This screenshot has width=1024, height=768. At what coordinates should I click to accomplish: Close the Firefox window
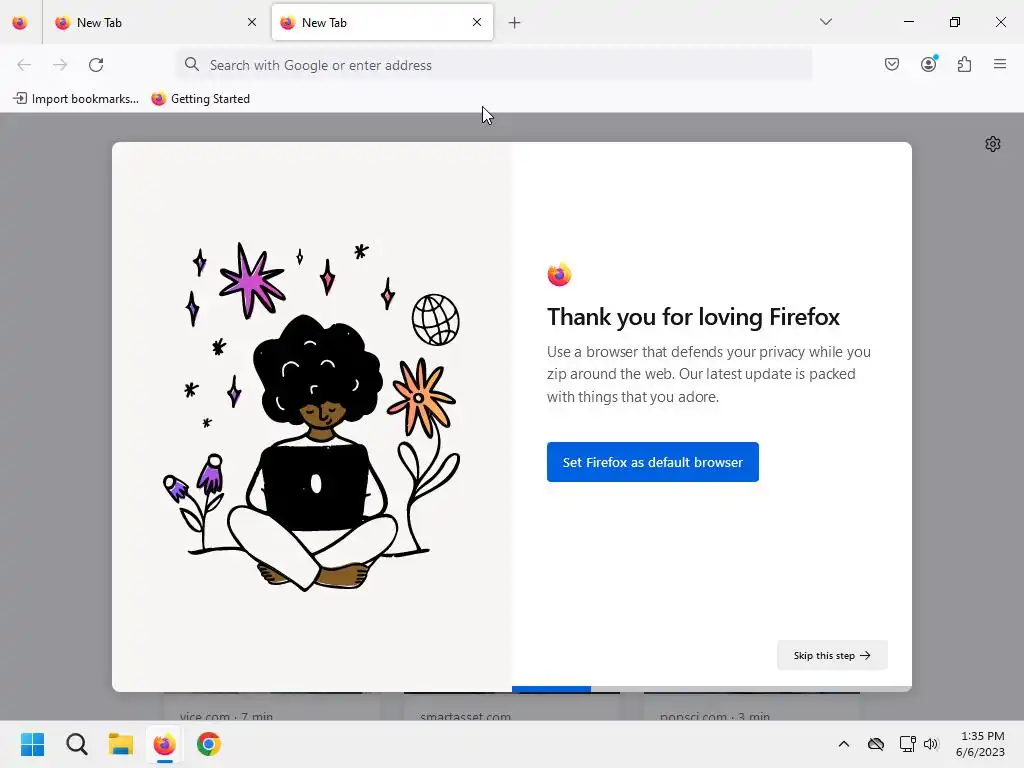(x=1000, y=22)
